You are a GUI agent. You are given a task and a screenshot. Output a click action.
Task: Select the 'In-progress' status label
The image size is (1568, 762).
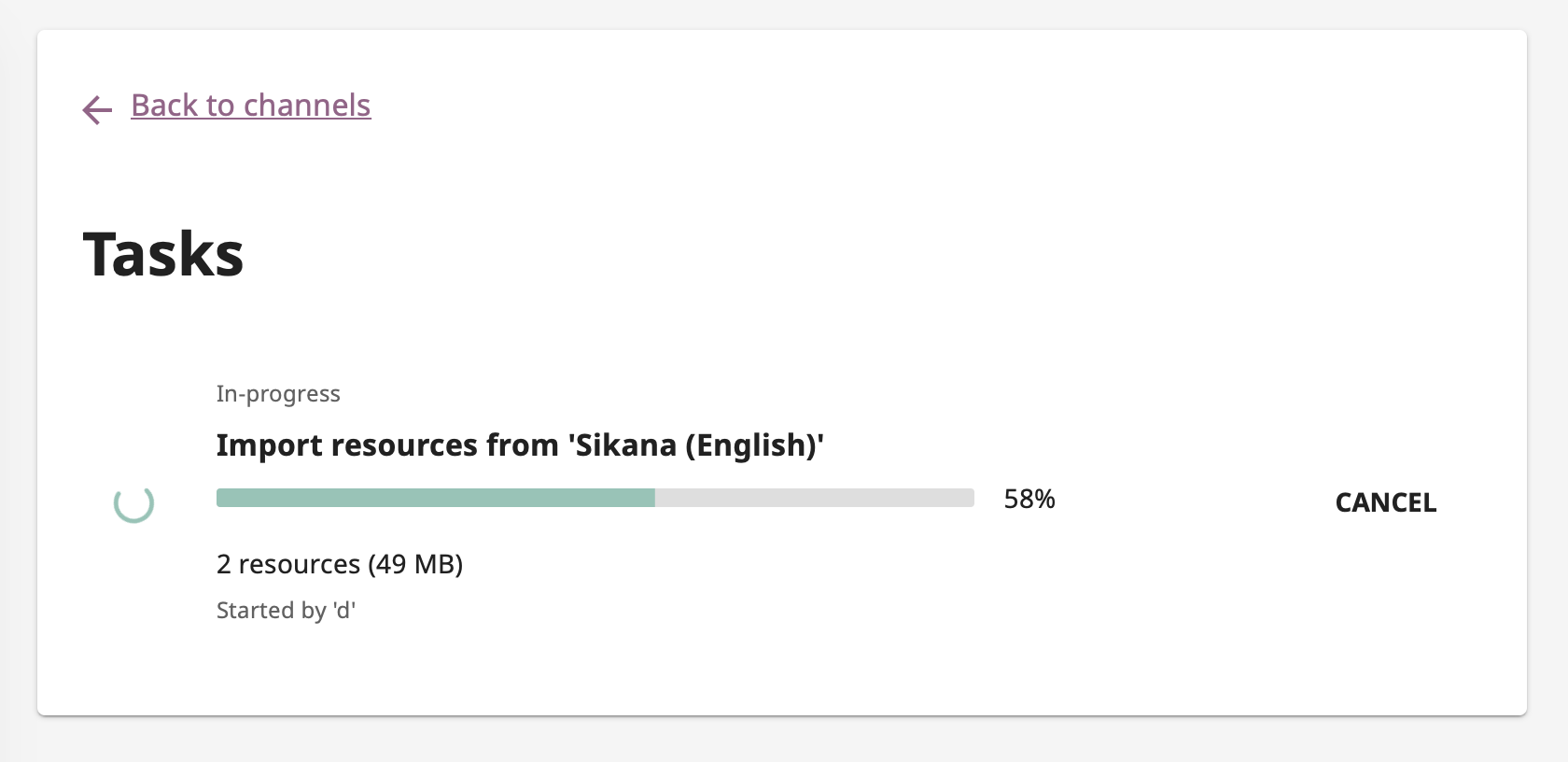(278, 394)
